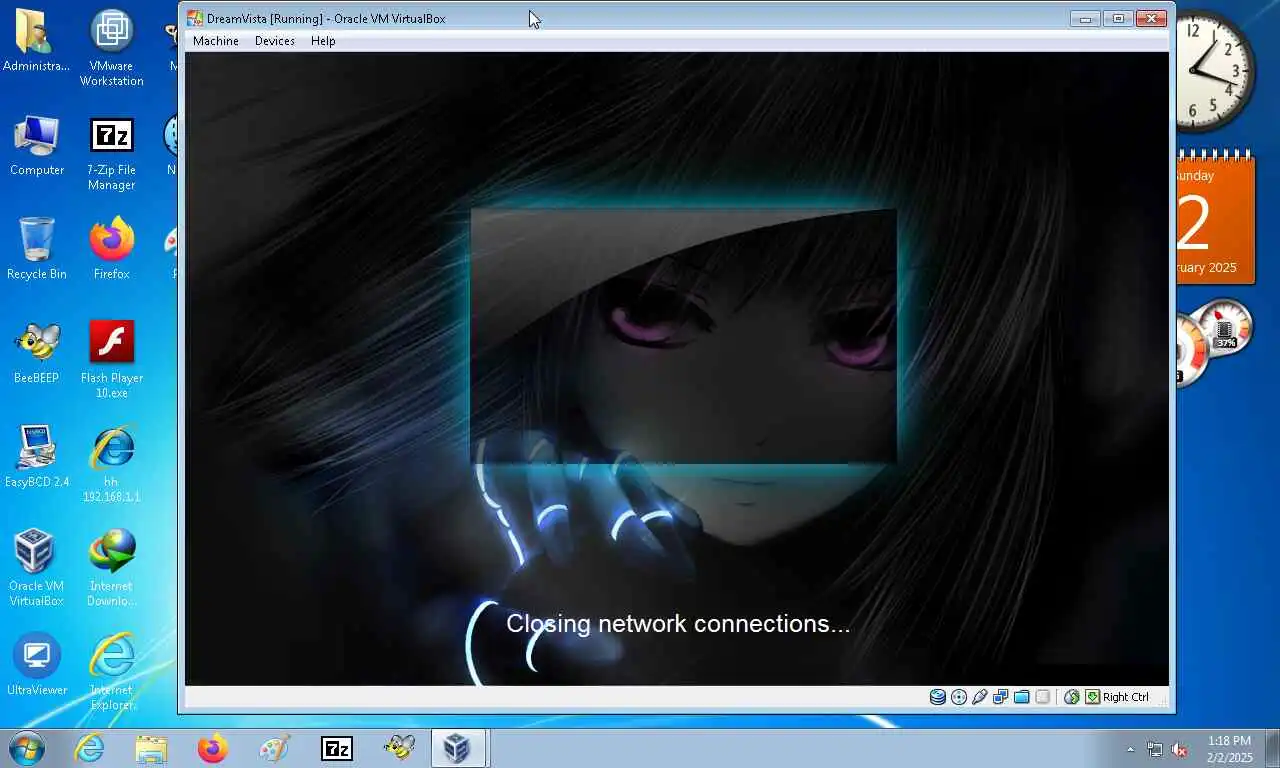This screenshot has height=768, width=1280.
Task: Click the network connection tray icon
Action: [x=1155, y=749]
